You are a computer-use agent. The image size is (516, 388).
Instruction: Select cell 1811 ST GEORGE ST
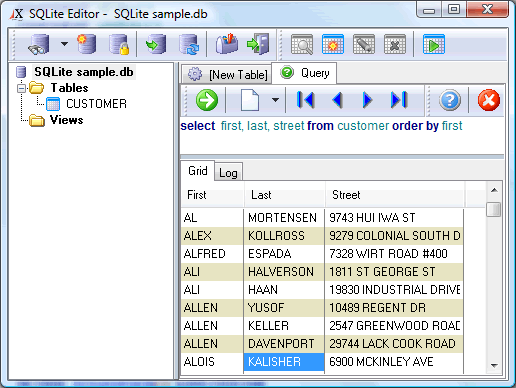pyautogui.click(x=394, y=272)
